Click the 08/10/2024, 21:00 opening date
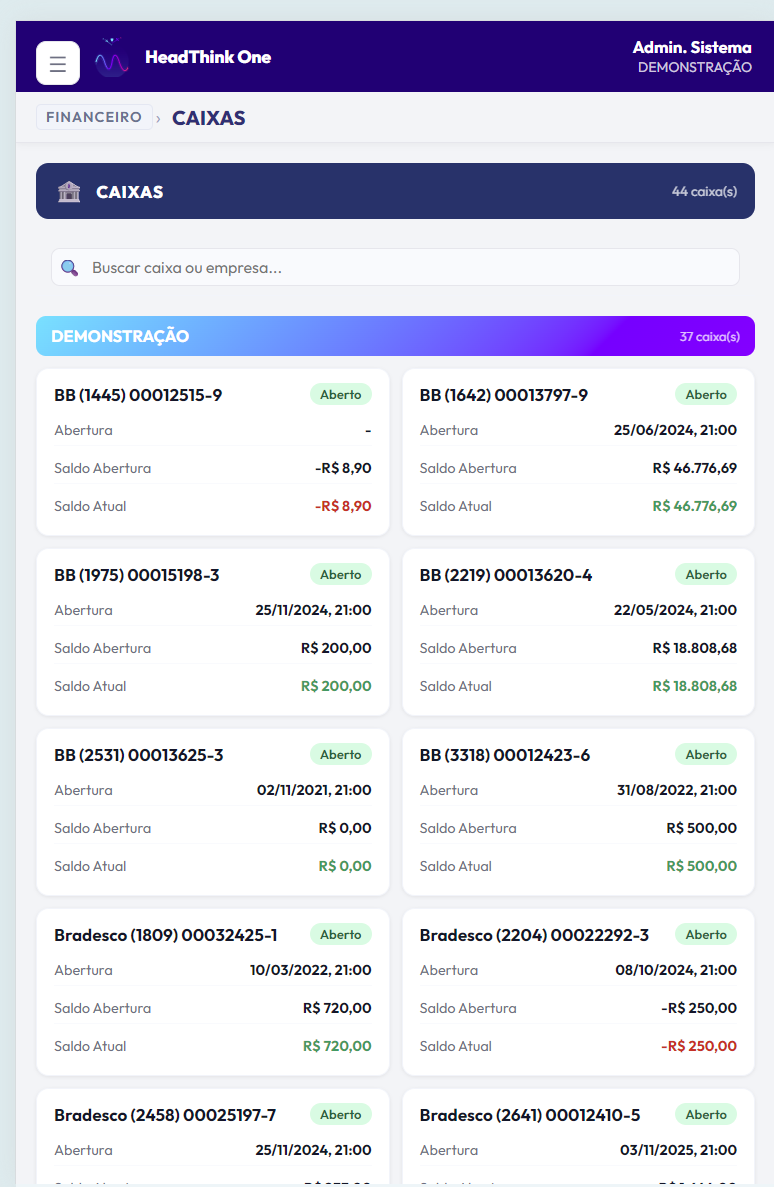The width and height of the screenshot is (774, 1187). (x=676, y=970)
